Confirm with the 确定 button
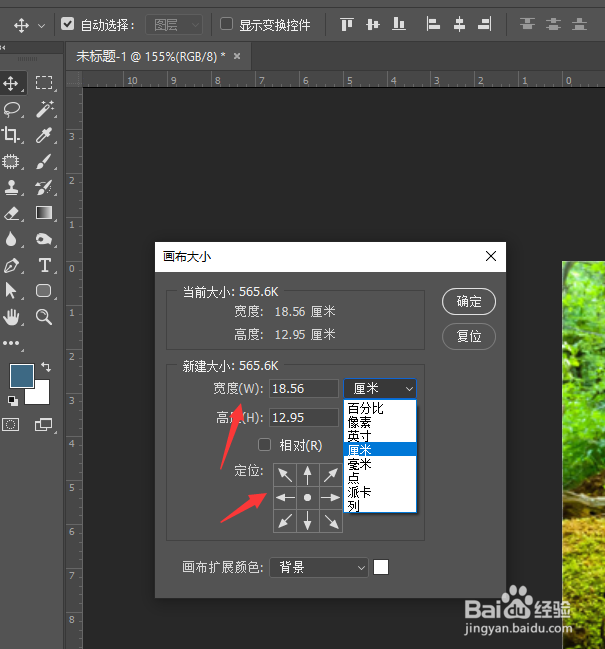 coord(469,301)
